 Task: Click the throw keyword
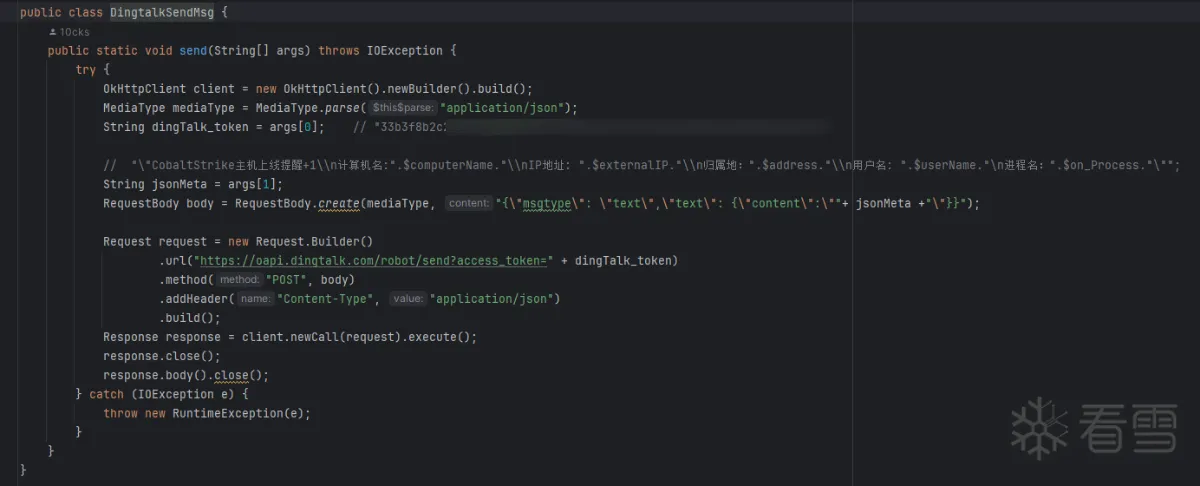click(121, 412)
